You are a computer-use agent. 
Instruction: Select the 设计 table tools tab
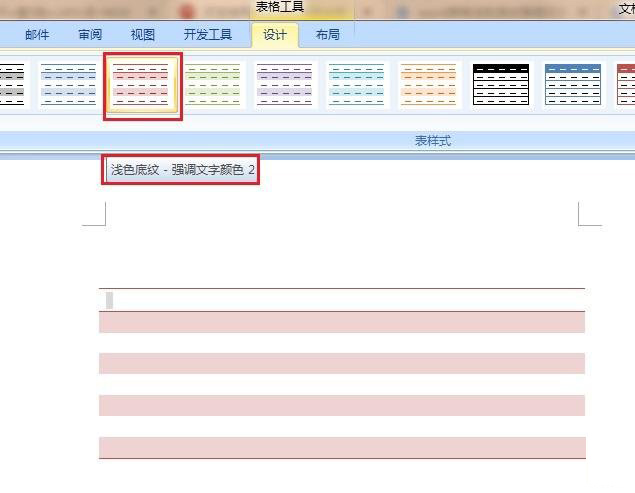(275, 35)
